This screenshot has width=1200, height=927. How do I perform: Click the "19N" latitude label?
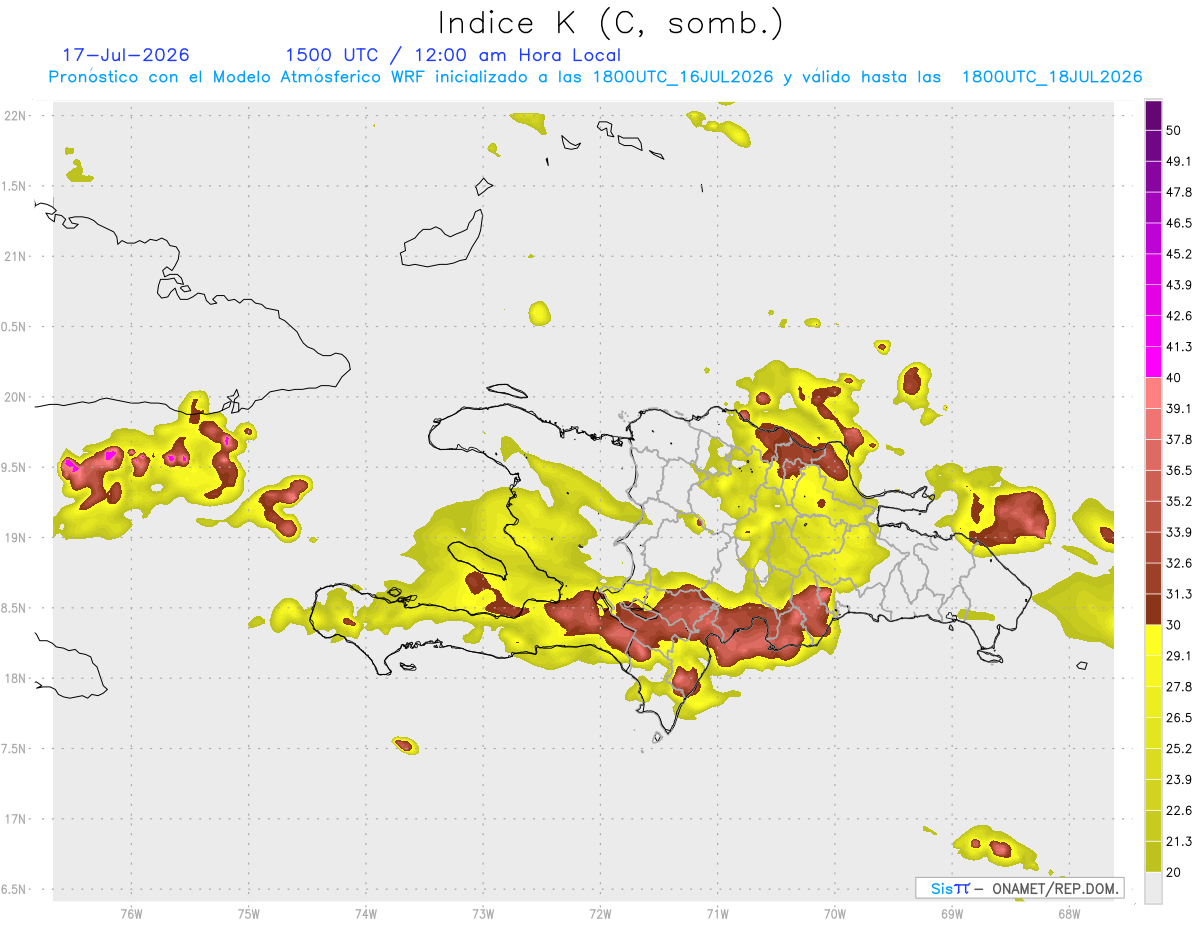(15, 538)
